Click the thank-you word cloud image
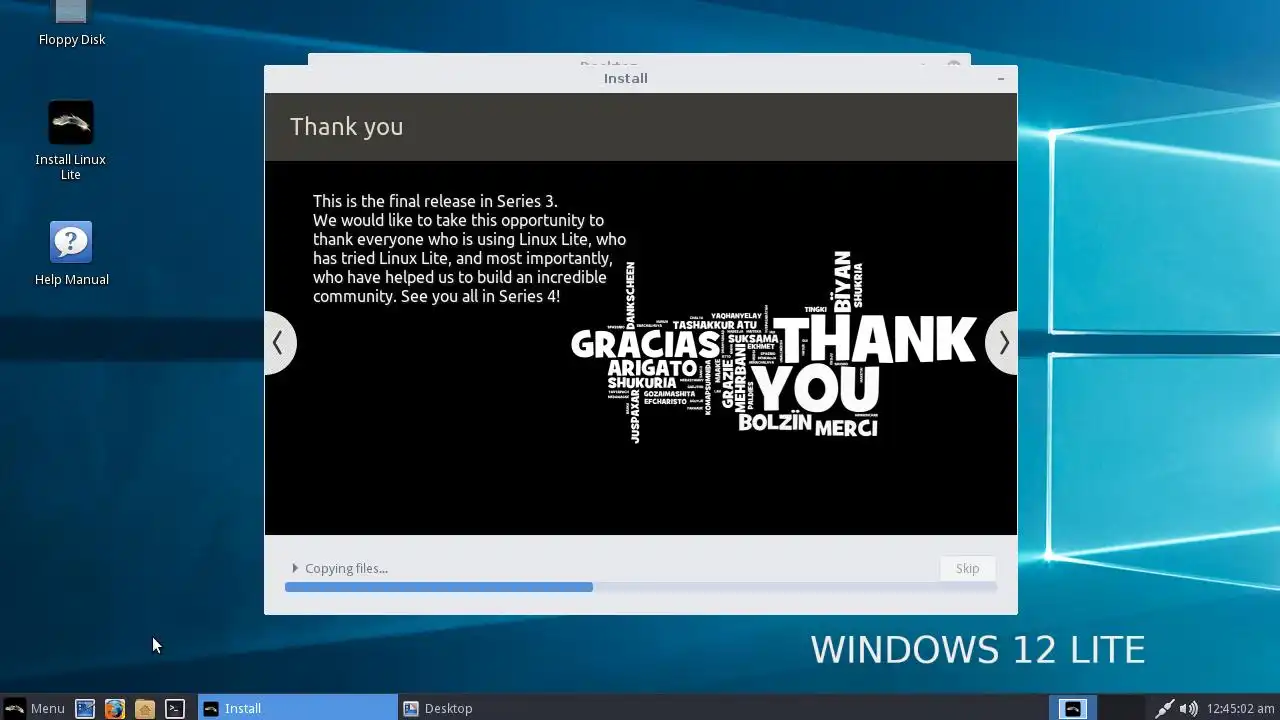The width and height of the screenshot is (1280, 720). (773, 347)
